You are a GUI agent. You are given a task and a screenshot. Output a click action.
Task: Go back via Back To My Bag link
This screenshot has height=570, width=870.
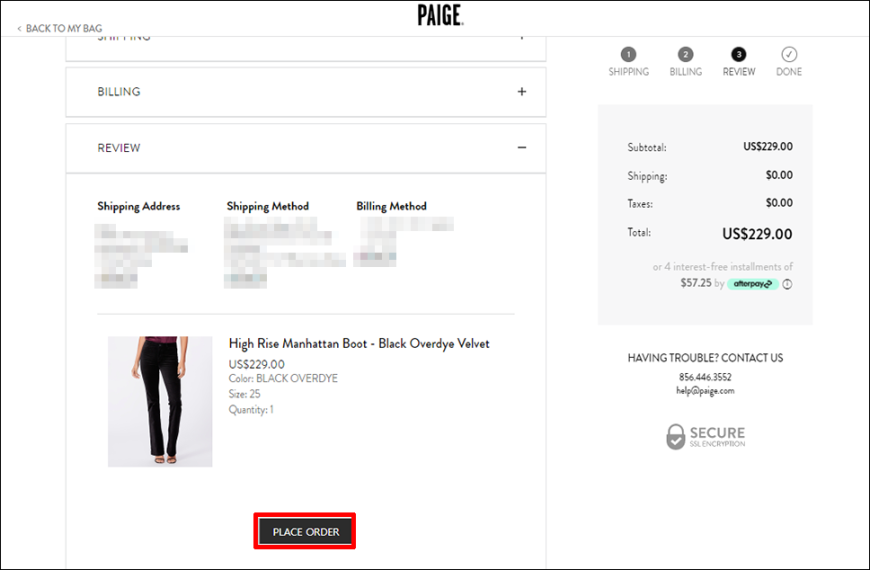pos(59,28)
